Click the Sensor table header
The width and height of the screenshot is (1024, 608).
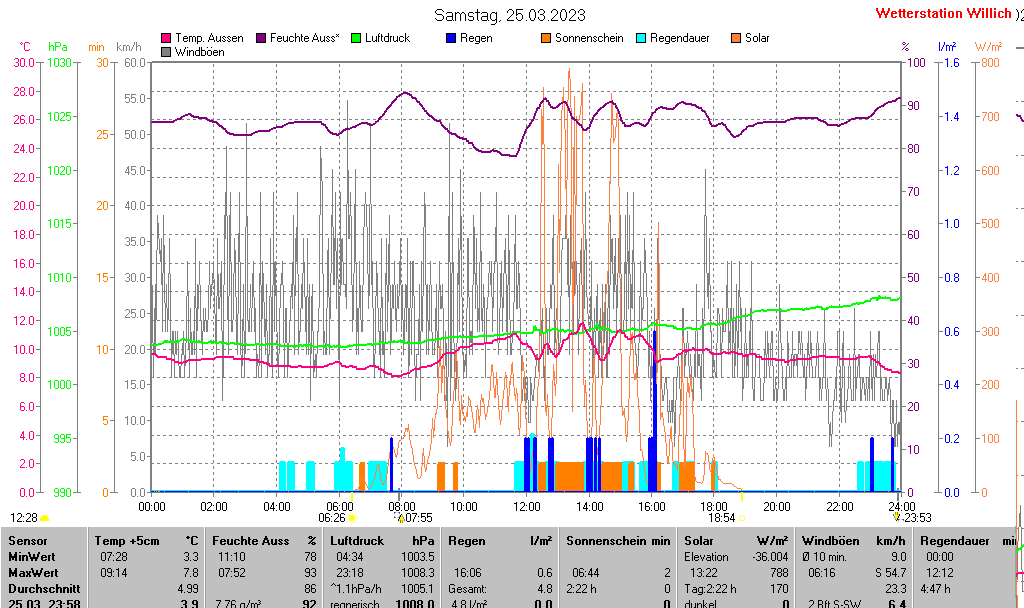(x=28, y=541)
